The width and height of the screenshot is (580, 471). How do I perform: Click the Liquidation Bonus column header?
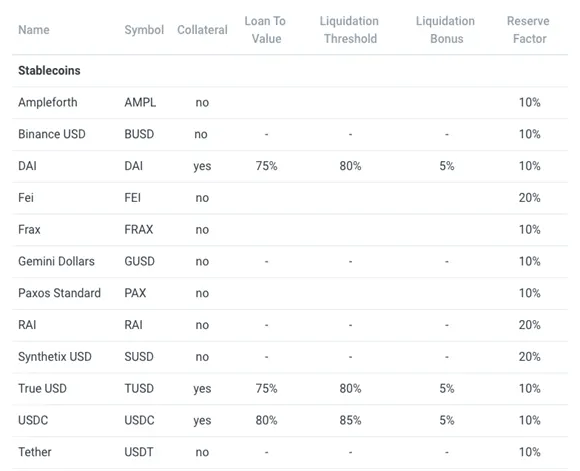[446, 30]
